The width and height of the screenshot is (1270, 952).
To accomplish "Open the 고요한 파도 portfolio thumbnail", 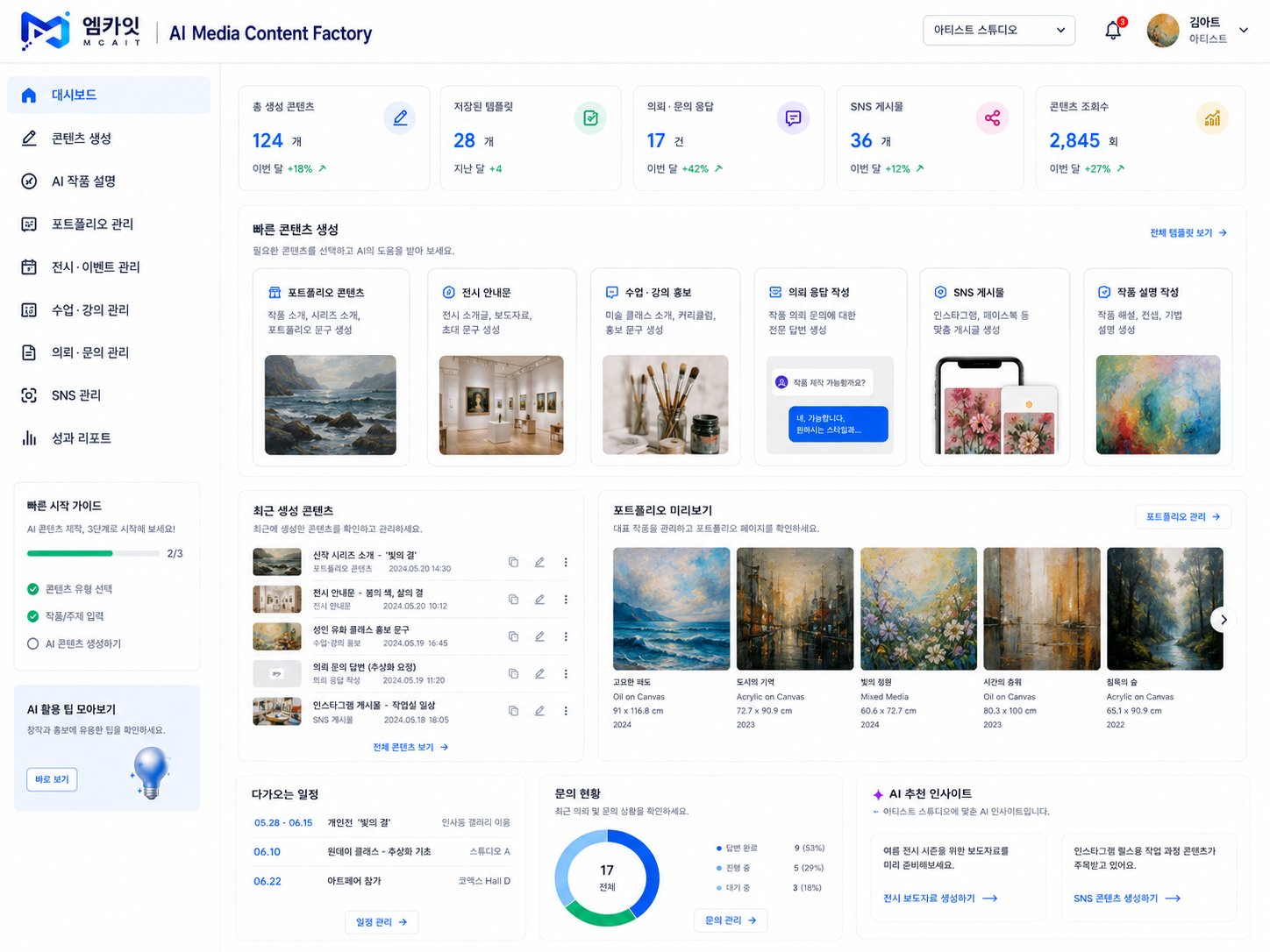I will [x=671, y=609].
